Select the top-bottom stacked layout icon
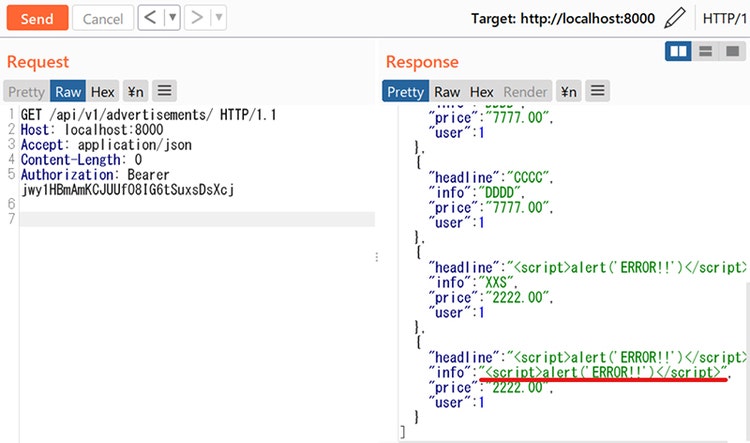750x443 pixels. tap(706, 51)
